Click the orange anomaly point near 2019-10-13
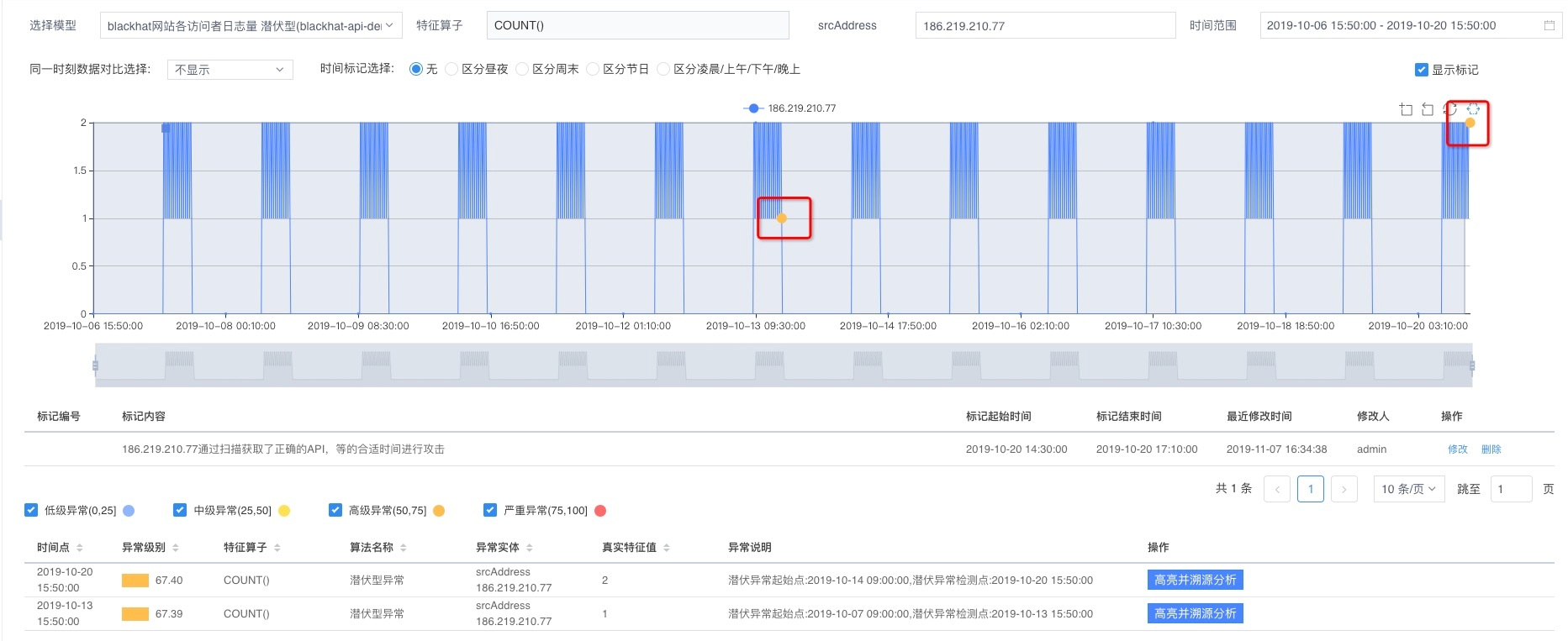The image size is (1568, 641). [x=781, y=218]
